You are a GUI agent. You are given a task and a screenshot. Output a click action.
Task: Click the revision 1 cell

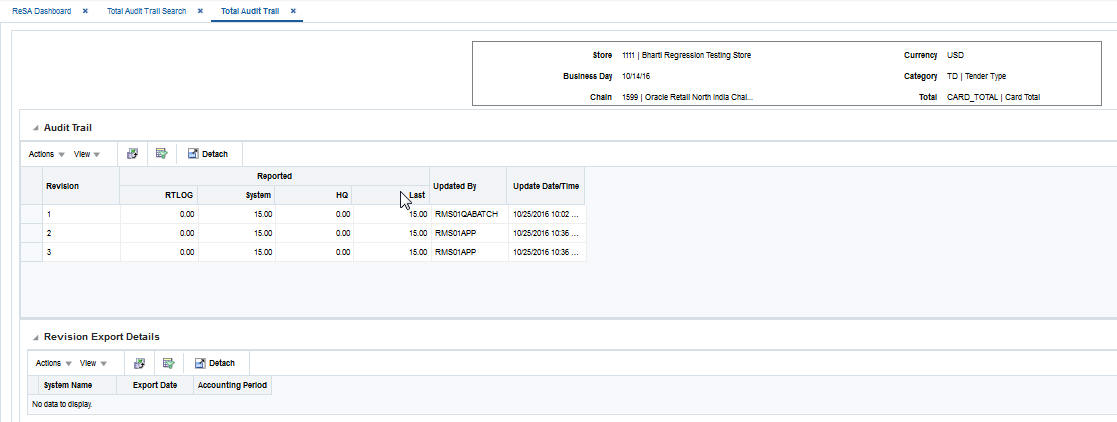pos(81,214)
